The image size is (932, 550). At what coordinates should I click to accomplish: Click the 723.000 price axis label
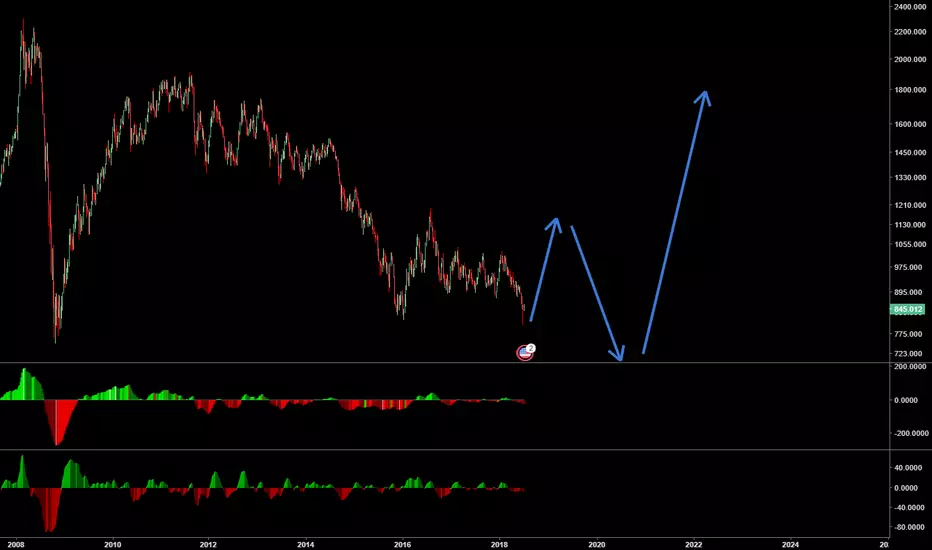tap(908, 354)
